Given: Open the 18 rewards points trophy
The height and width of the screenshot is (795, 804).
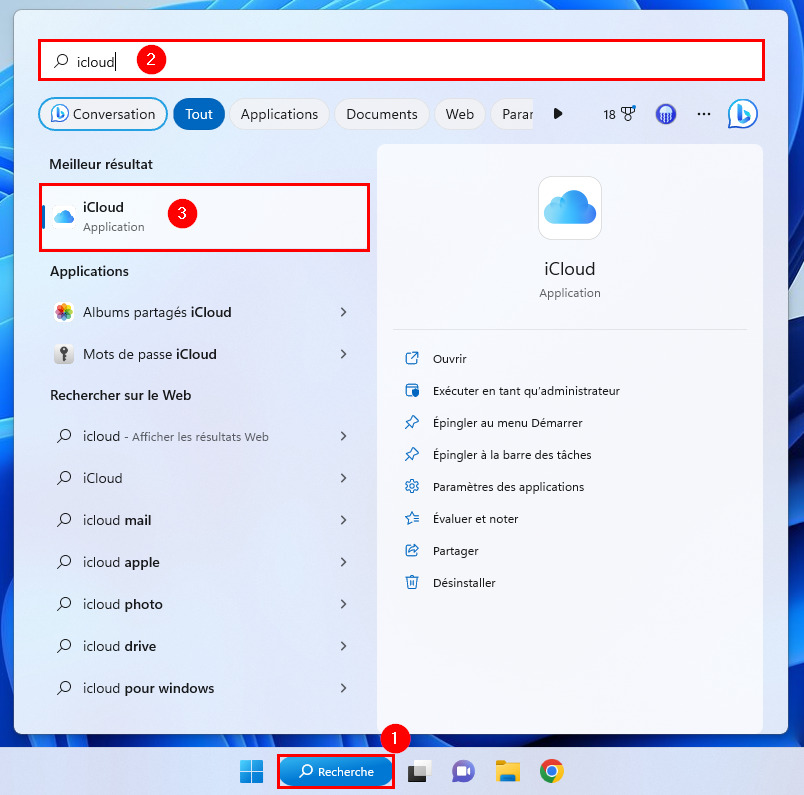Looking at the screenshot, I should [619, 114].
